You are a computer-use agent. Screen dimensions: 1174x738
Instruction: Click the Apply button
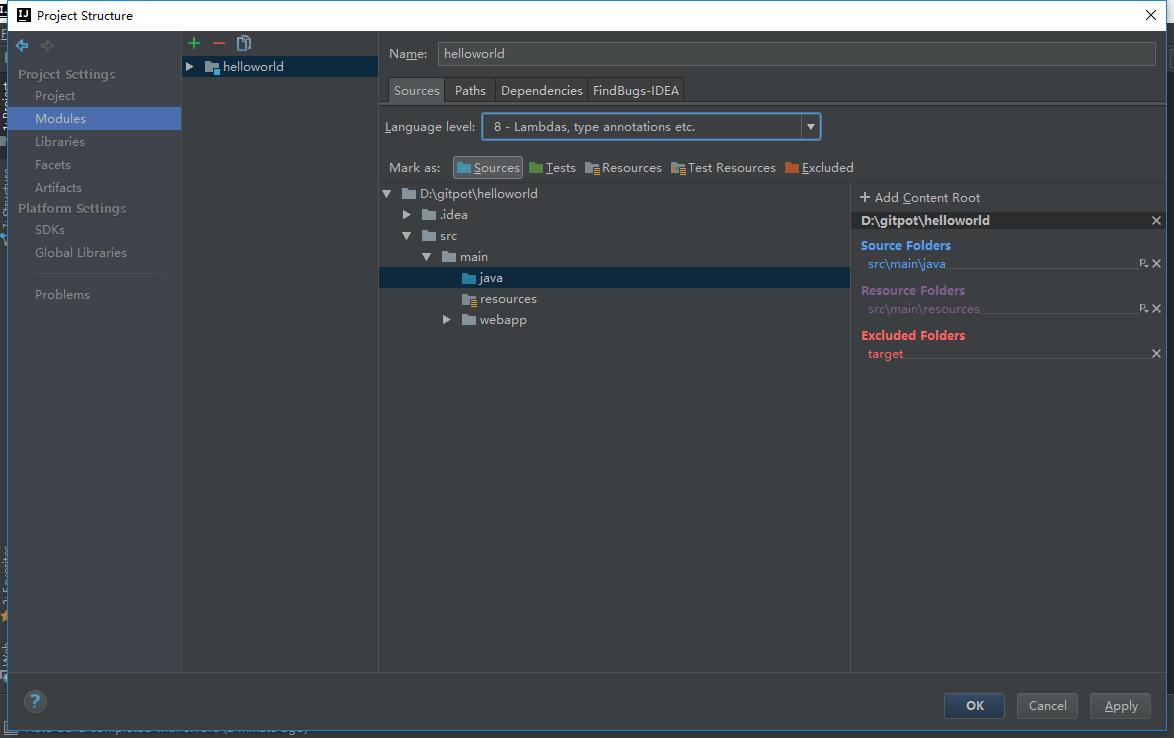1120,705
